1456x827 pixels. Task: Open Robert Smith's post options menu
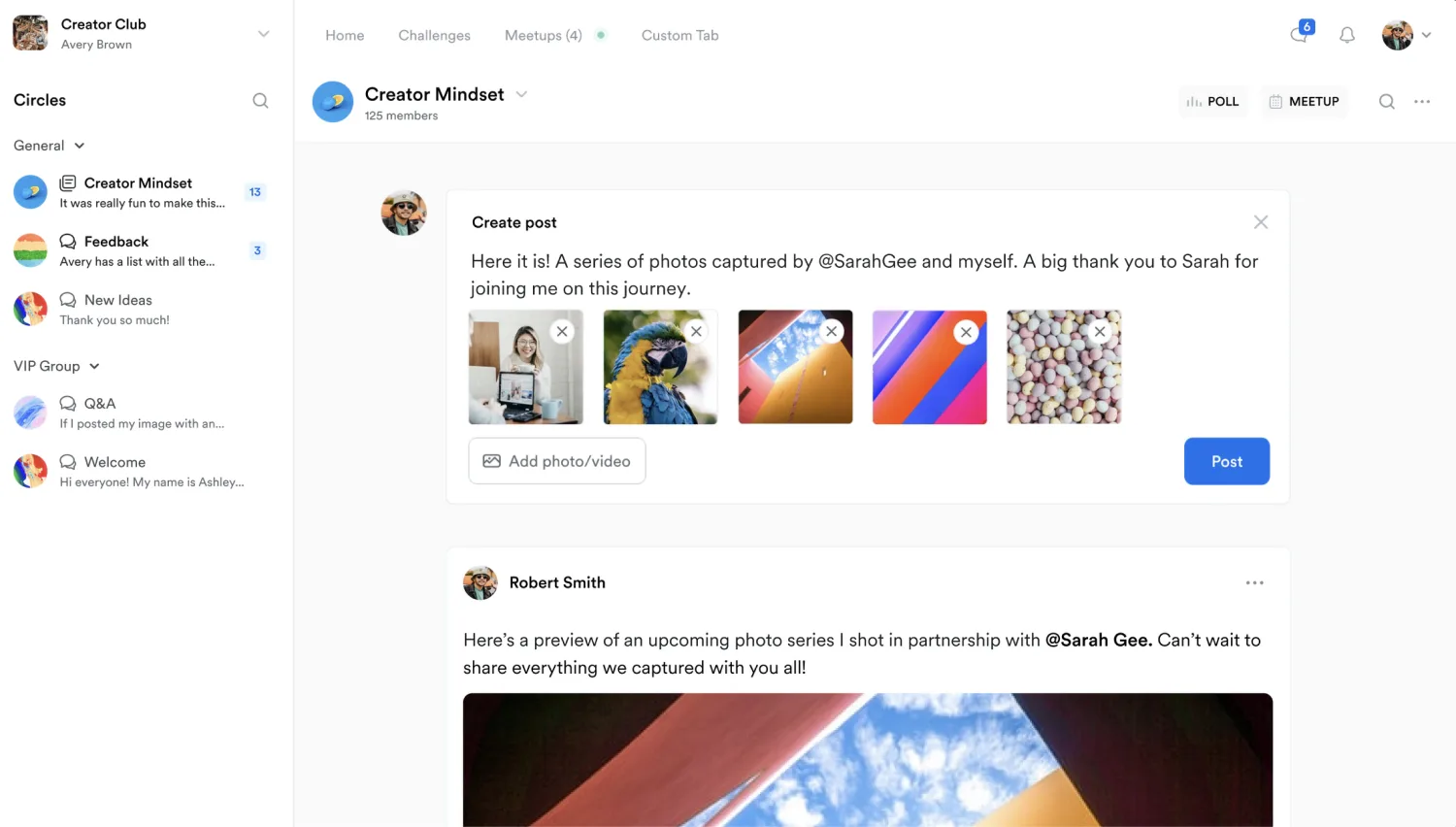tap(1255, 582)
